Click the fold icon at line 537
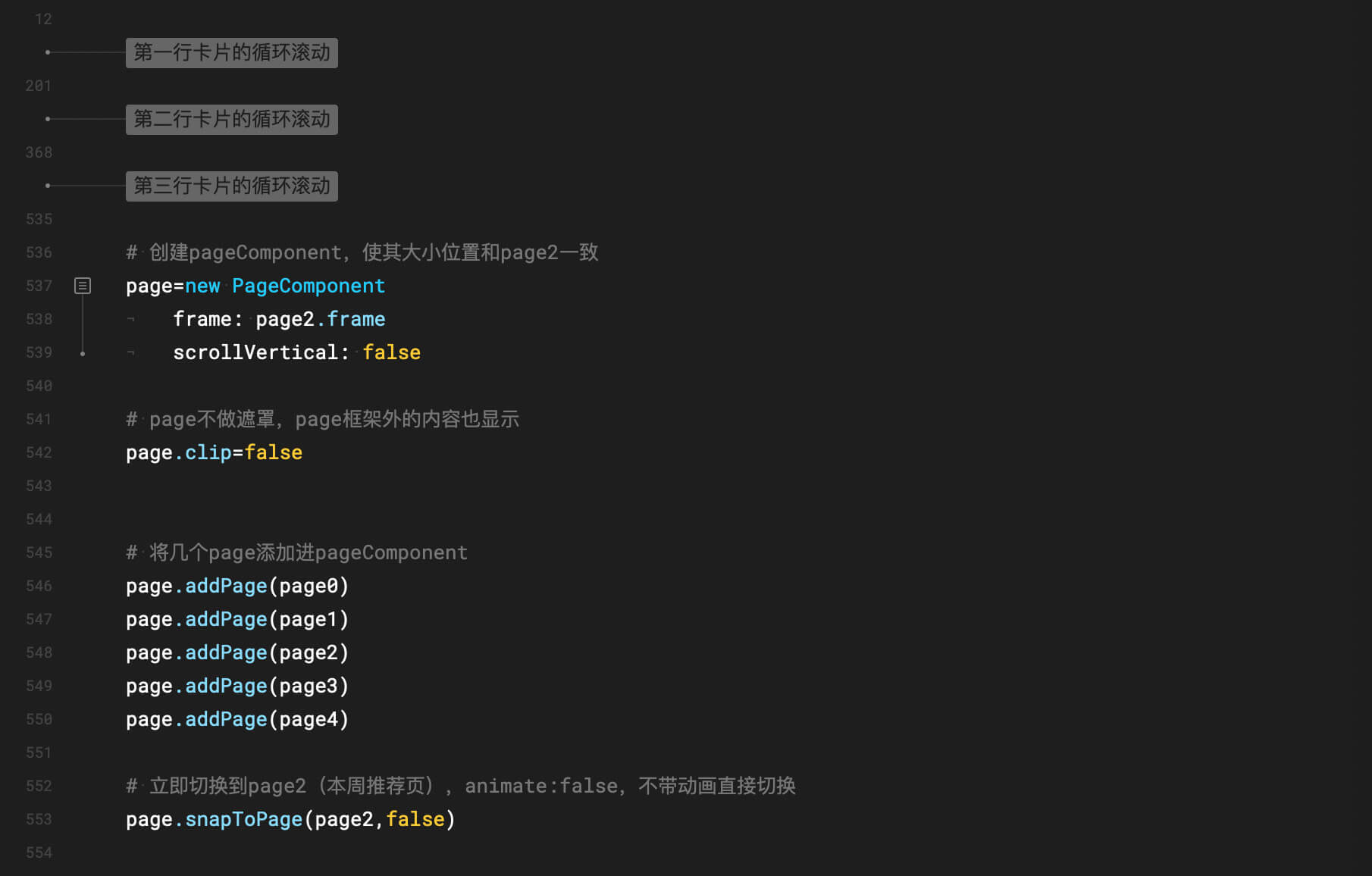The height and width of the screenshot is (876, 1372). coord(83,286)
